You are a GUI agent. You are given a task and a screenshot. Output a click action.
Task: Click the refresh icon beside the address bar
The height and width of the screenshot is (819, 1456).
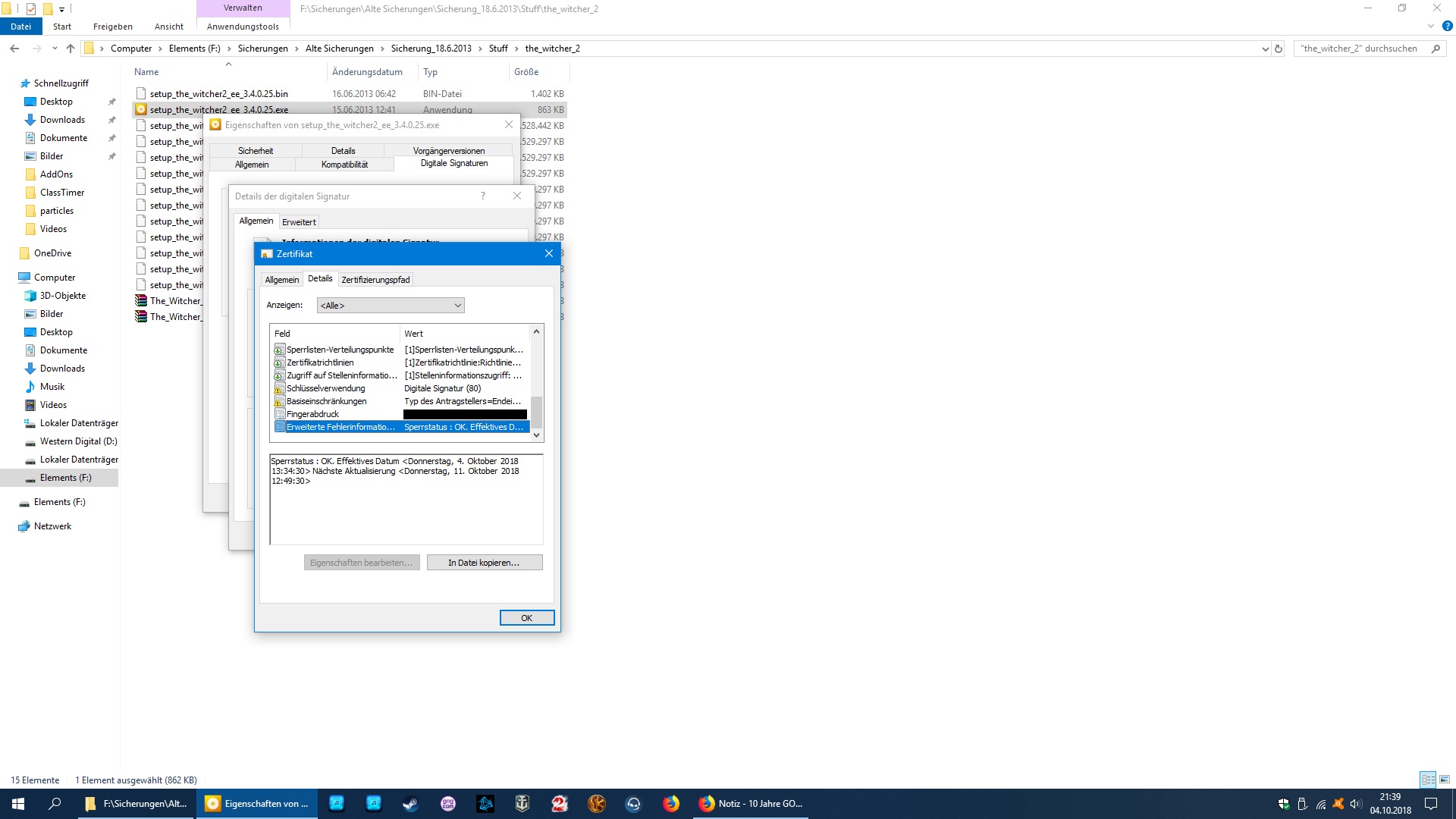1279,49
